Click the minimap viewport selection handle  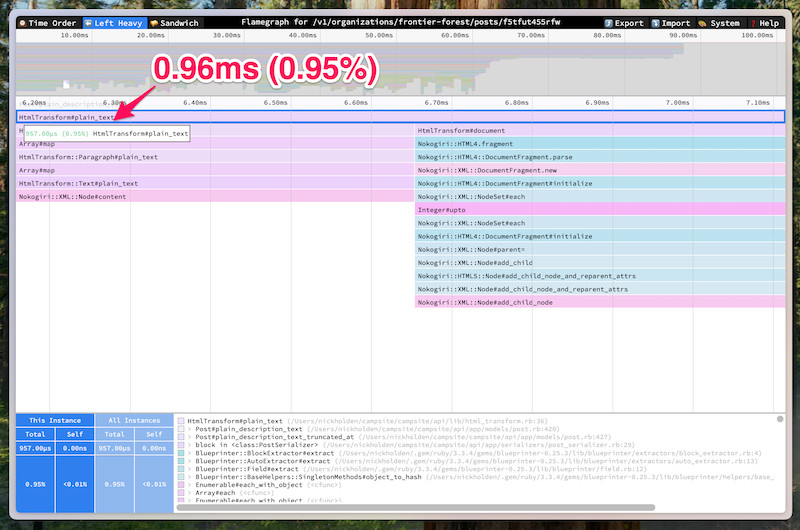coord(66,84)
